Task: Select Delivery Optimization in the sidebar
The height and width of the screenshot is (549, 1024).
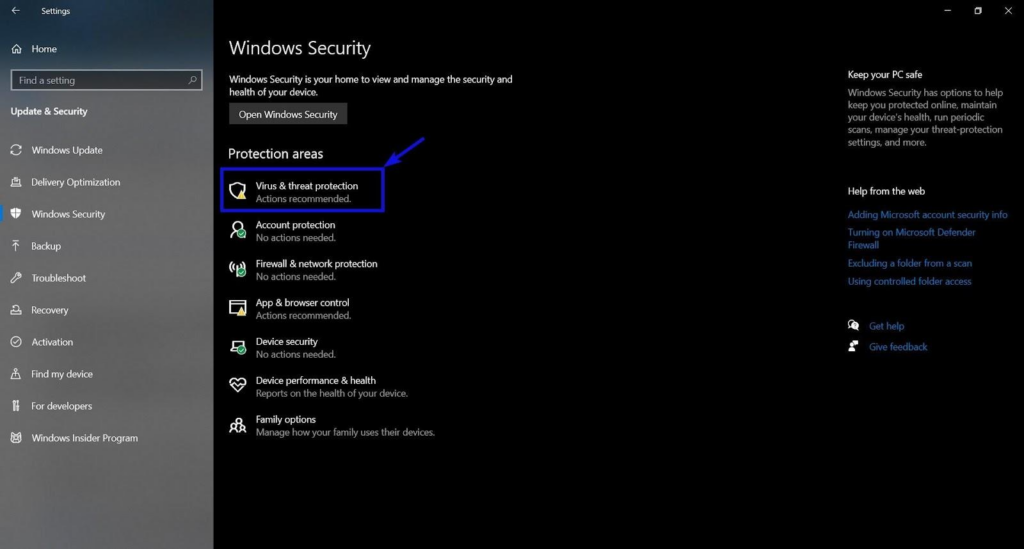Action: click(x=75, y=182)
